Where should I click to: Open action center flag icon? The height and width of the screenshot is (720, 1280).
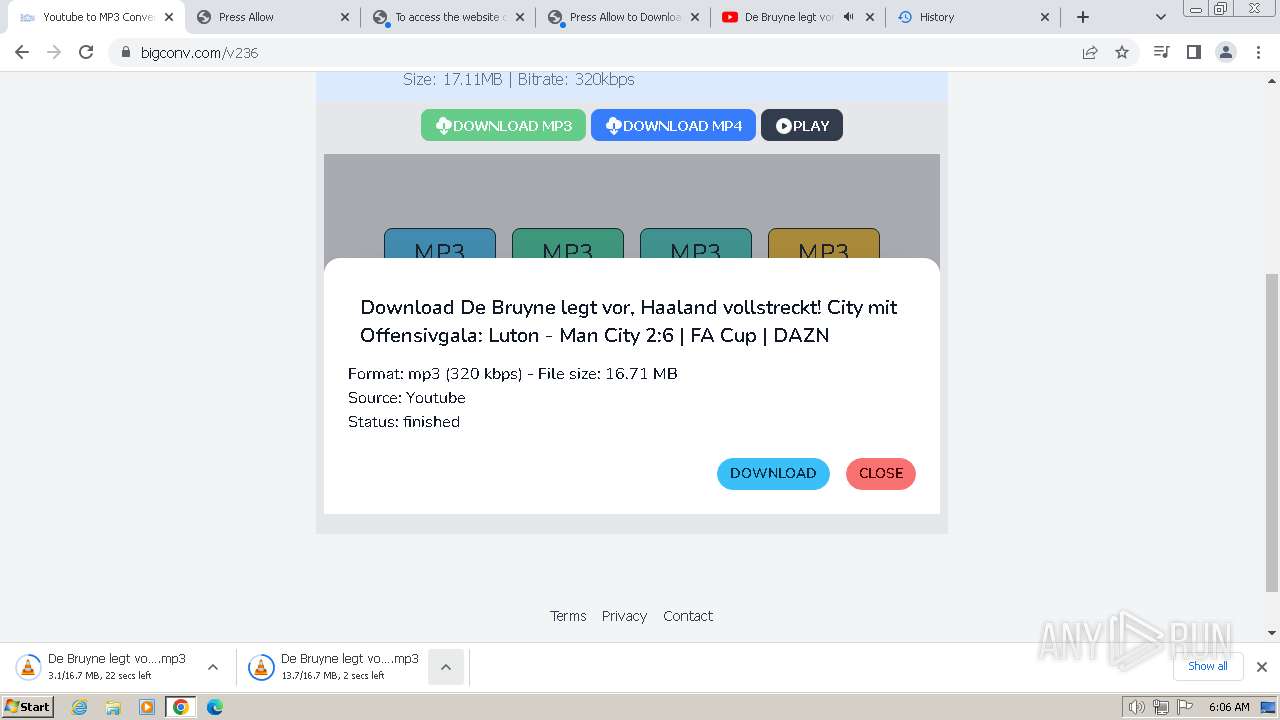(x=1184, y=707)
